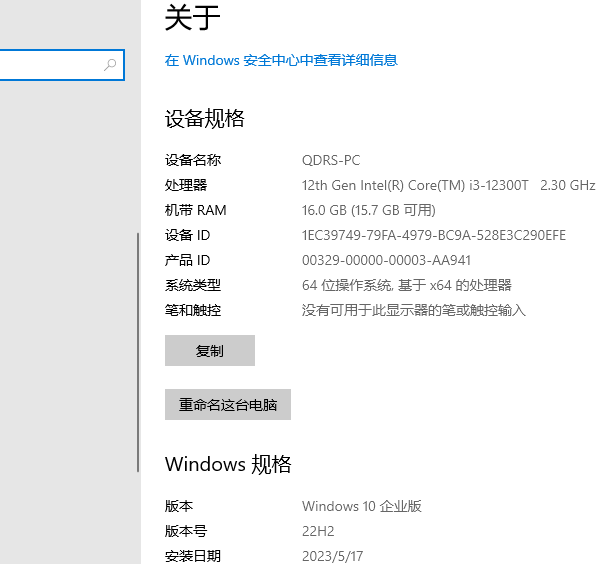Select the install date 2023/5/17
This screenshot has width=600, height=564.
click(x=333, y=556)
